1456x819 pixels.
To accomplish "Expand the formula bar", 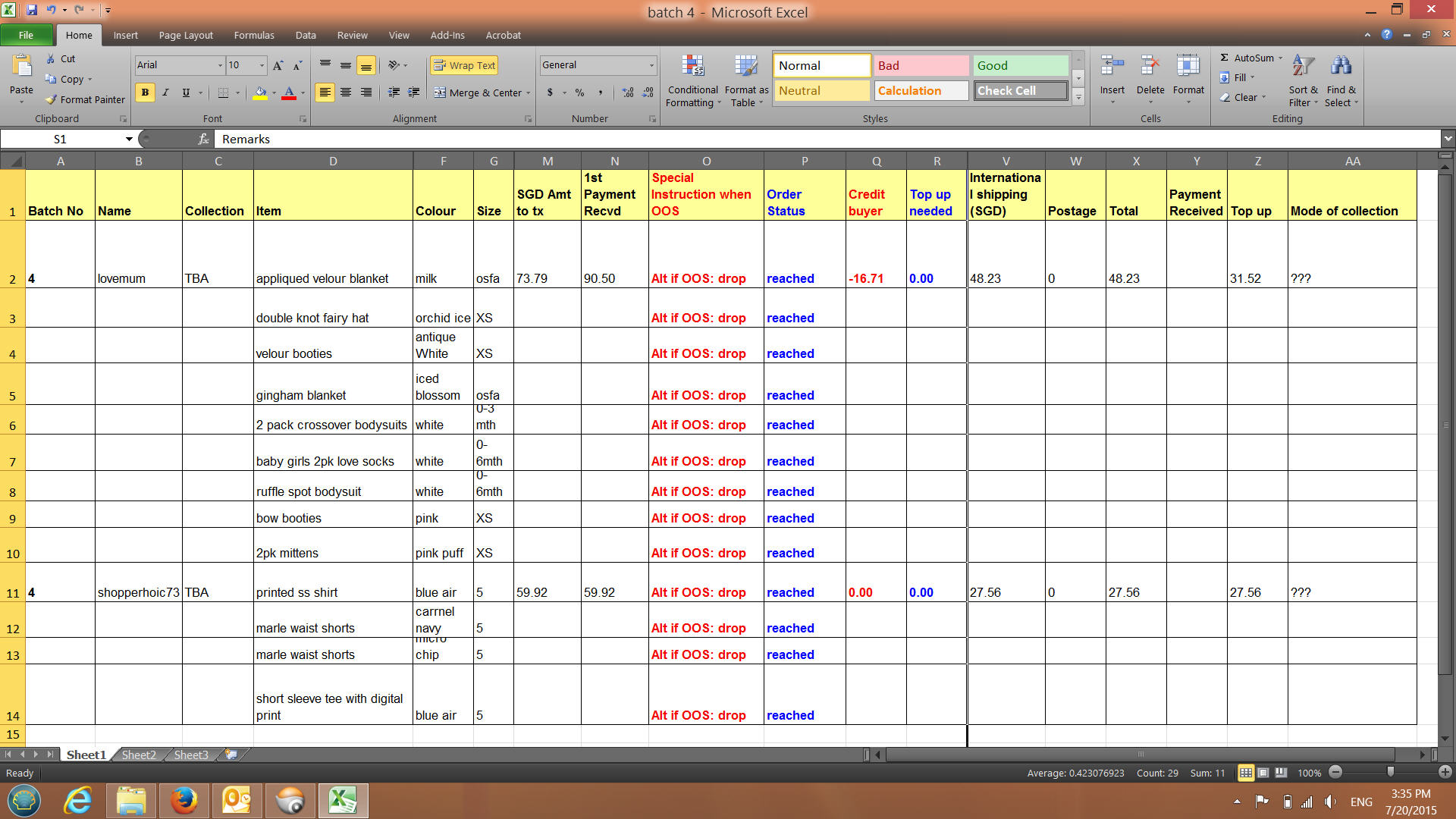I will (x=1448, y=139).
